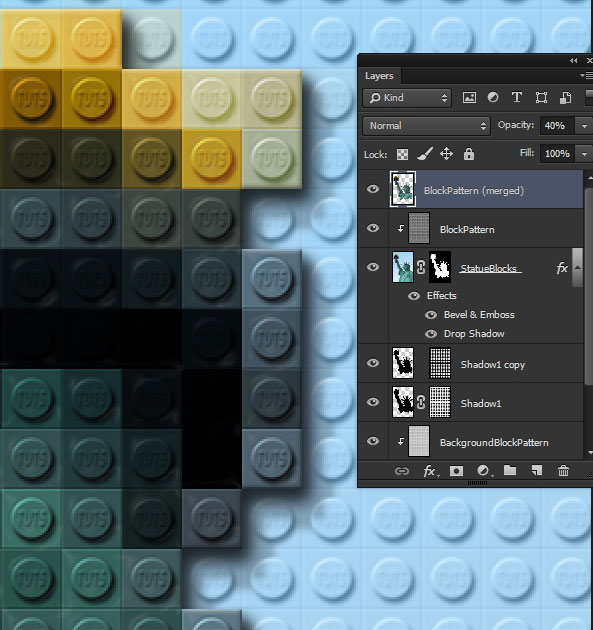
Task: Click Shadow1 copy layer image thumbnail
Action: [x=403, y=363]
